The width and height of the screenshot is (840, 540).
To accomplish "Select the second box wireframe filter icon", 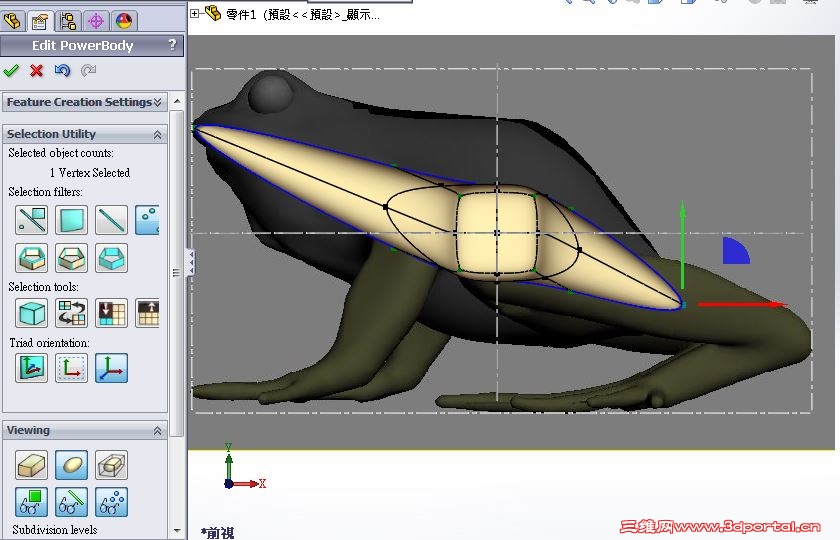I will click(x=71, y=258).
